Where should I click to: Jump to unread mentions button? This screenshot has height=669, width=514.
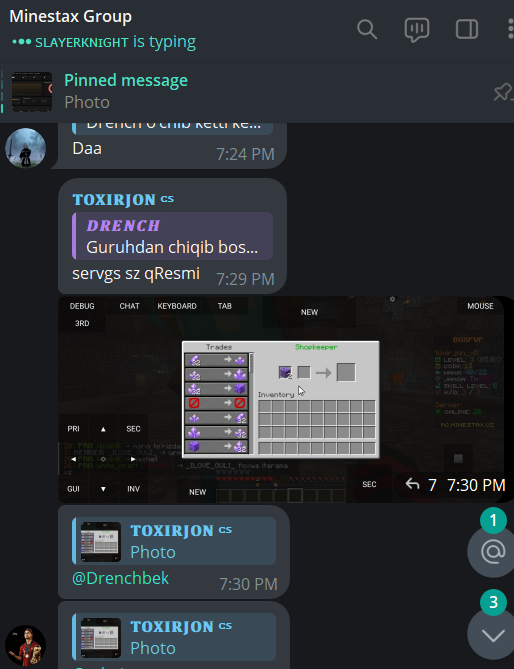tap(493, 552)
